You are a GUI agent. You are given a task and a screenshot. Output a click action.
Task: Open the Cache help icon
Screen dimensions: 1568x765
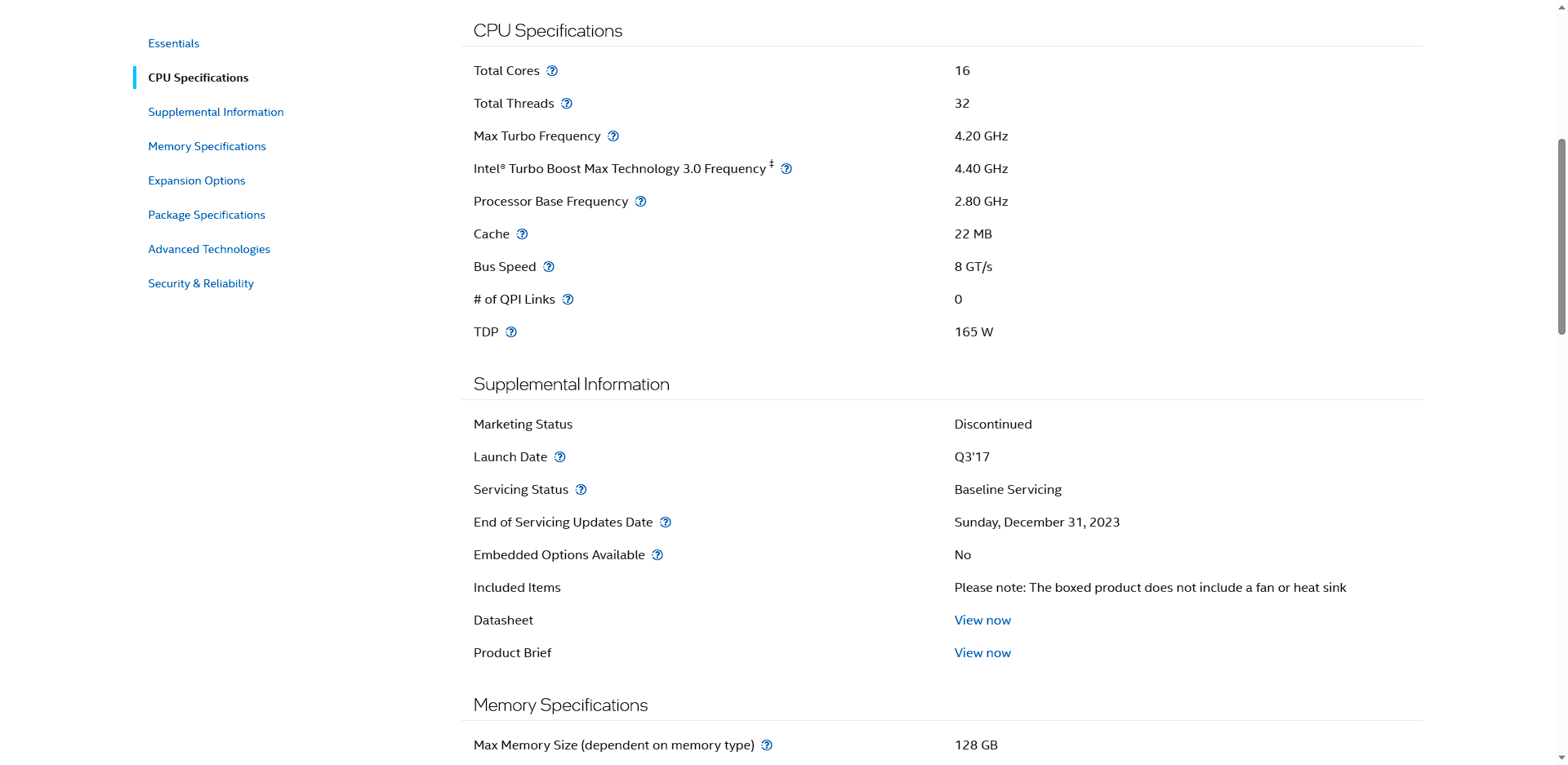click(523, 234)
